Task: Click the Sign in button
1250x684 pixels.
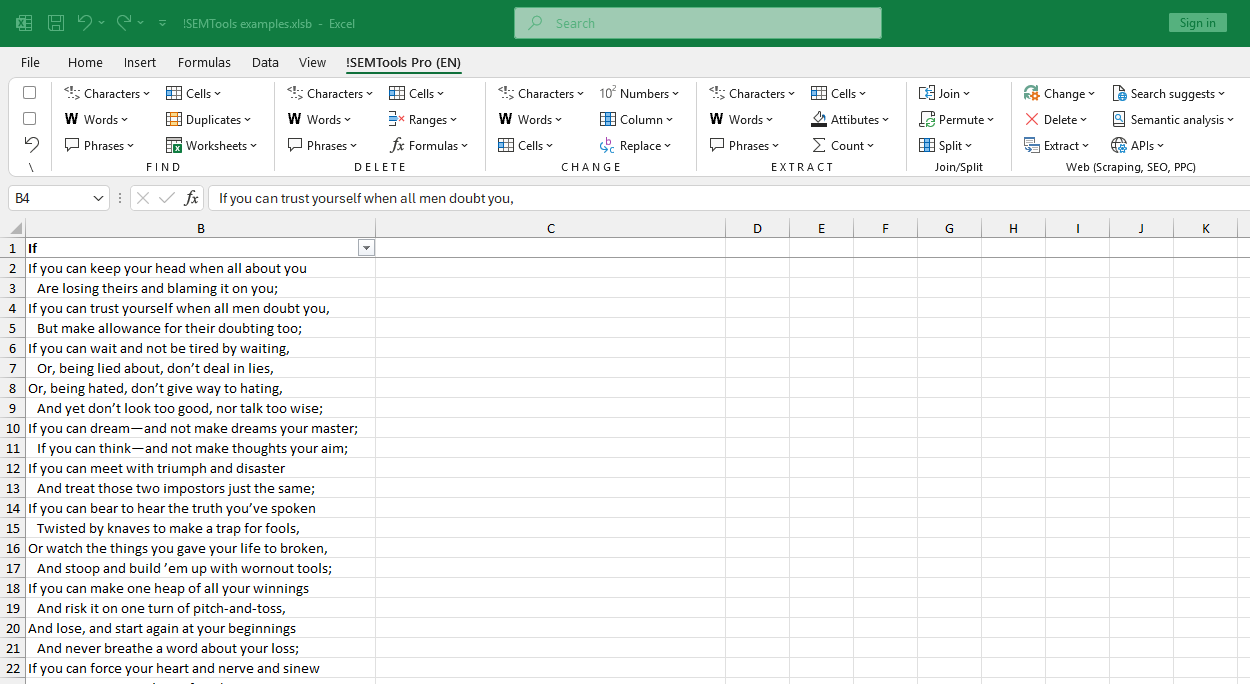Action: [1197, 21]
